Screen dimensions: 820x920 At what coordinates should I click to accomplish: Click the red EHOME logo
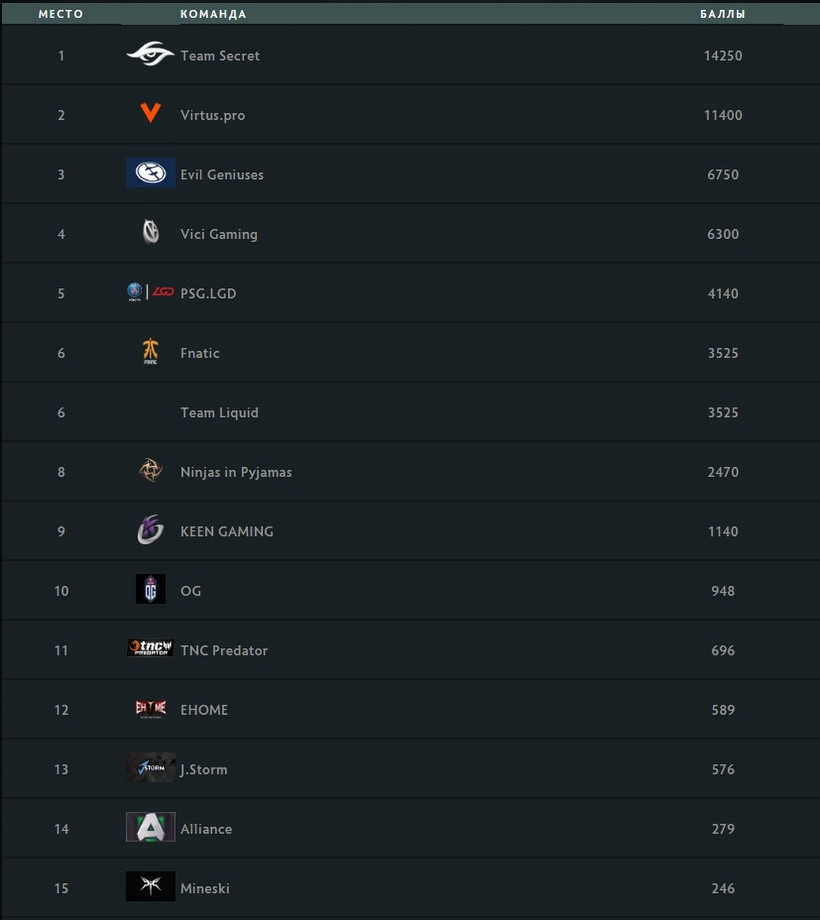[x=151, y=708]
